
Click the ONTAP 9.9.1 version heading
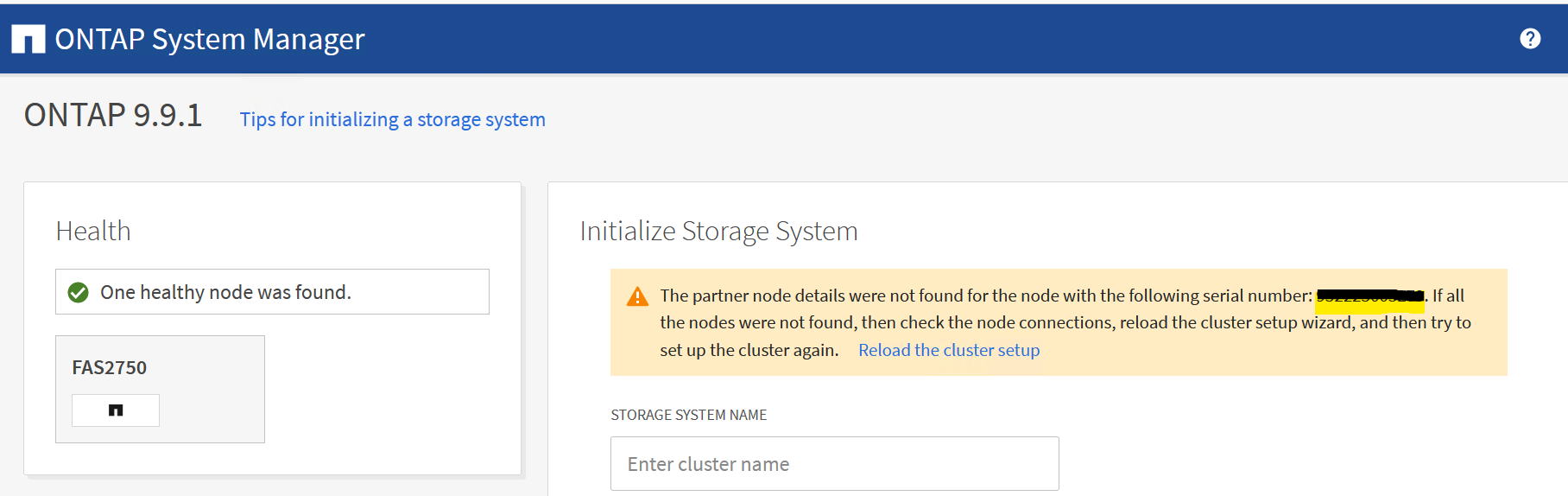click(x=113, y=115)
